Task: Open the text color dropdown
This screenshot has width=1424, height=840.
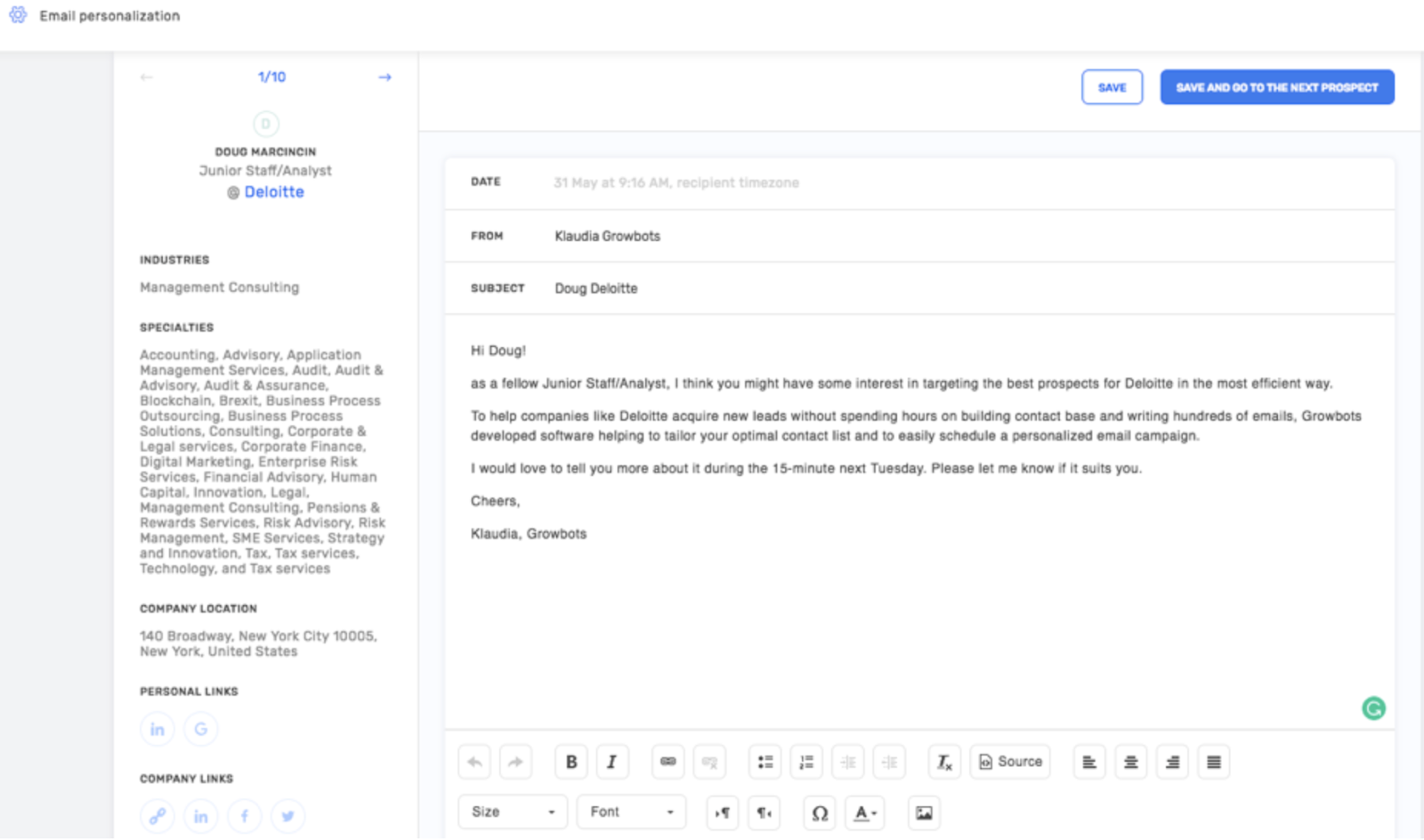Action: click(864, 812)
